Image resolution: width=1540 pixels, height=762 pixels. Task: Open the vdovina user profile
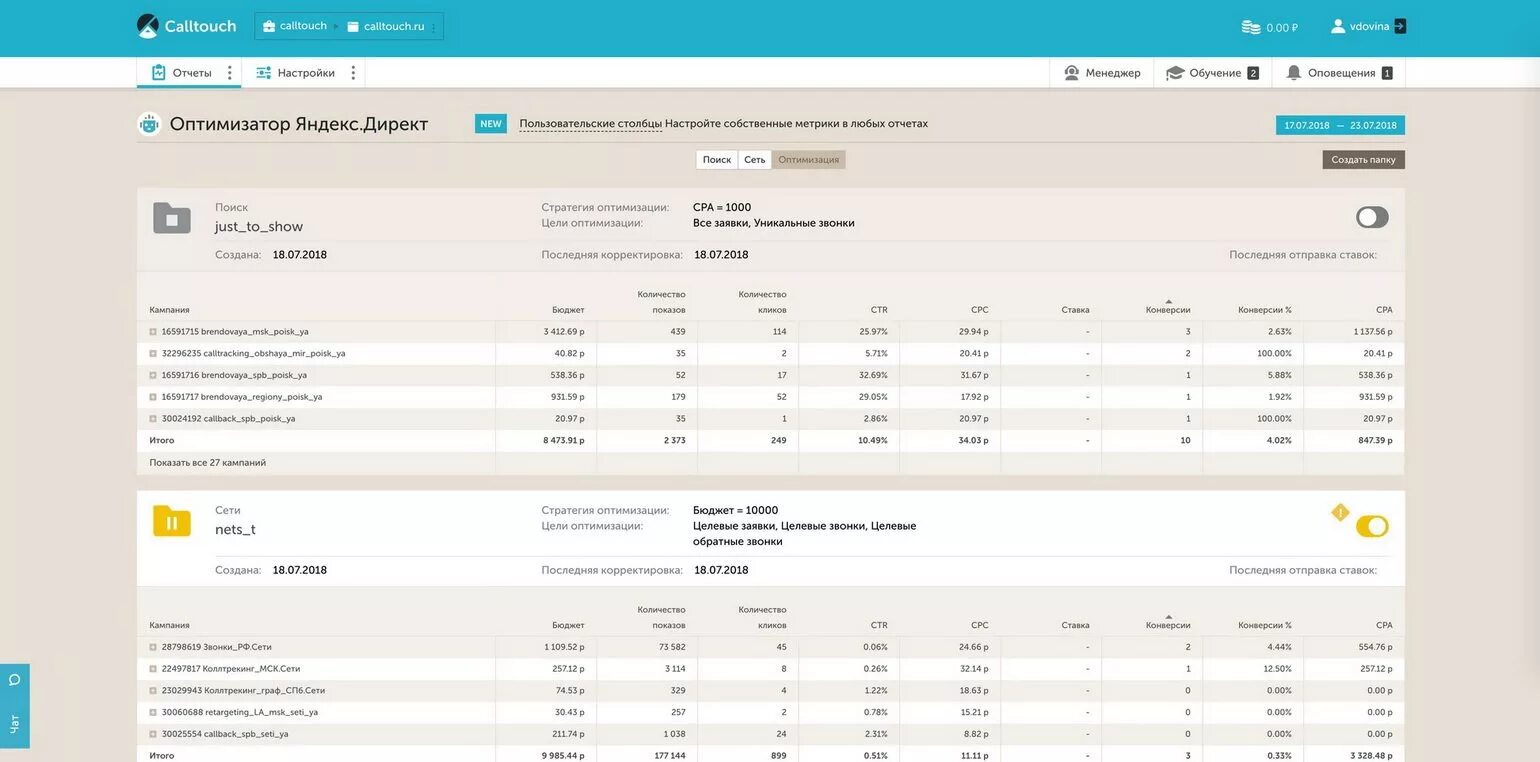click(x=1359, y=27)
